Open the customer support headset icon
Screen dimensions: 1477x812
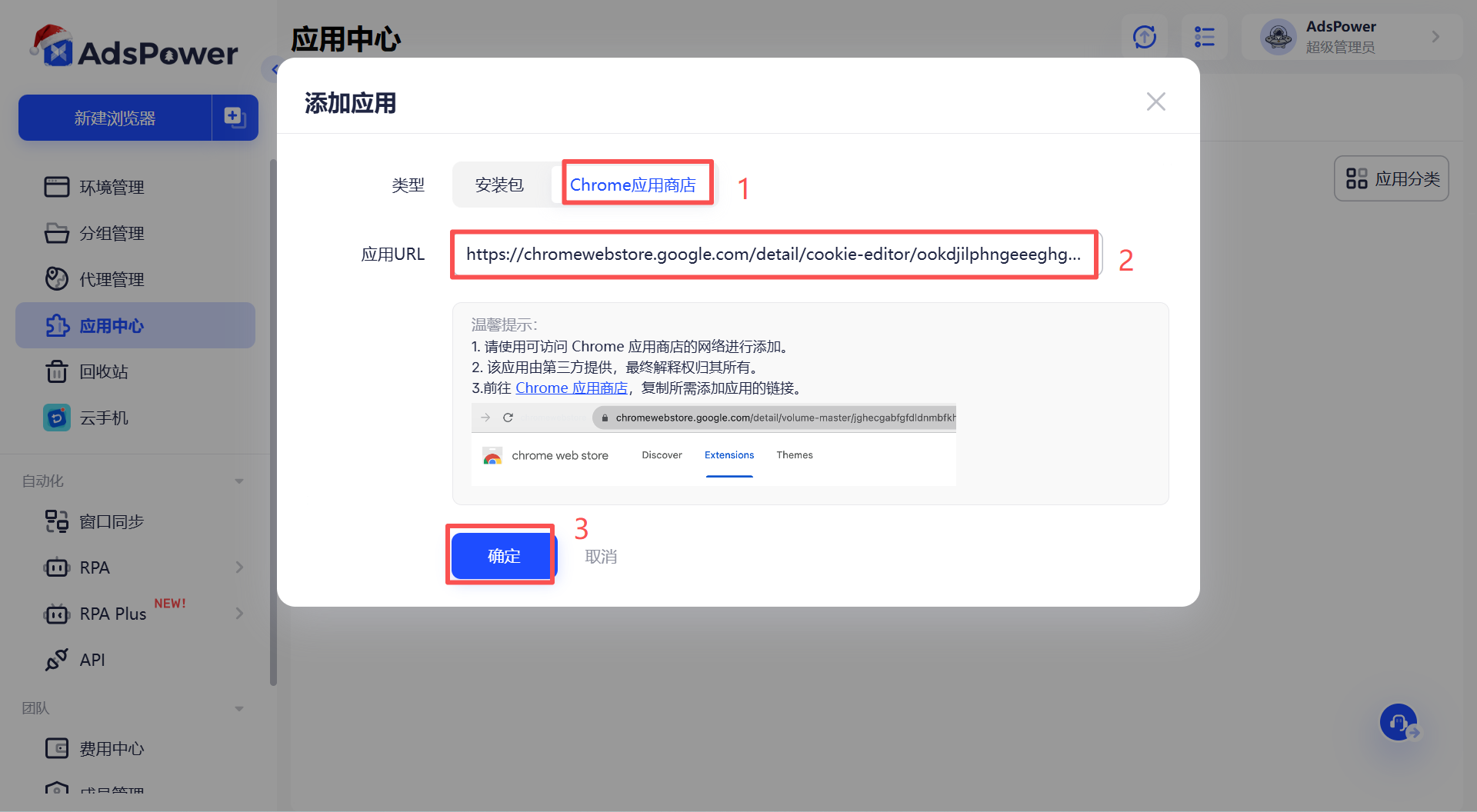(x=1399, y=722)
